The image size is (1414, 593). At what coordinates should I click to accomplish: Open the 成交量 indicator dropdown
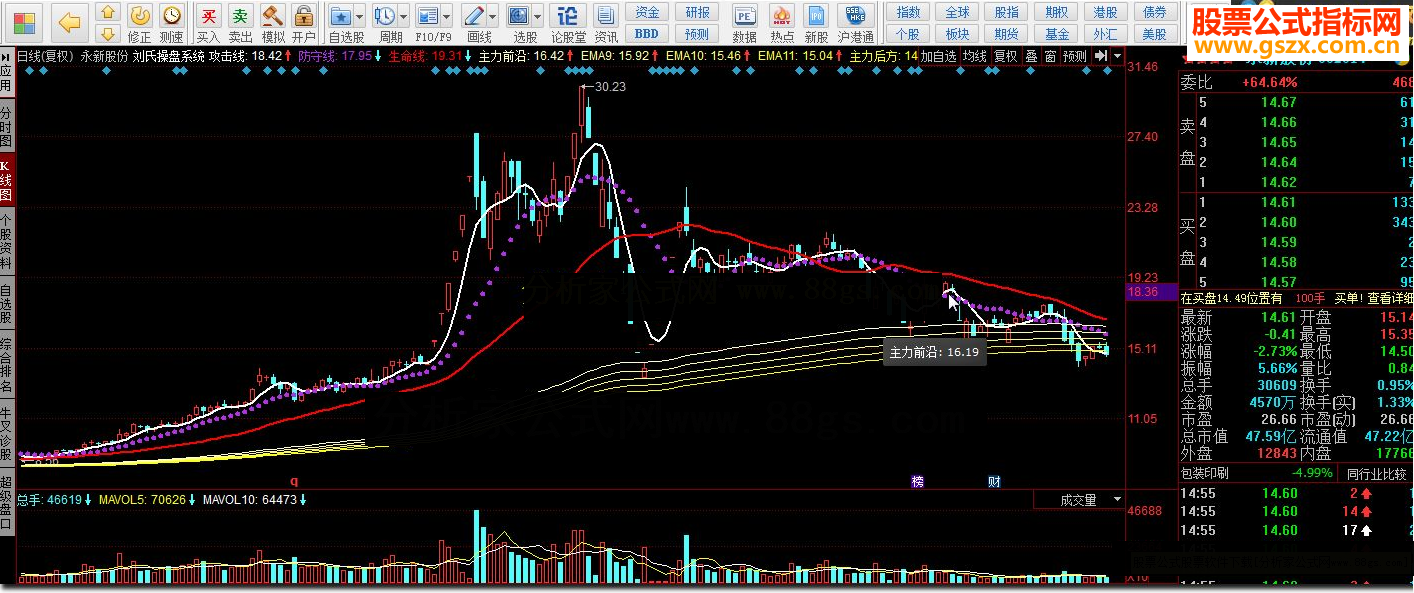pyautogui.click(x=1116, y=499)
